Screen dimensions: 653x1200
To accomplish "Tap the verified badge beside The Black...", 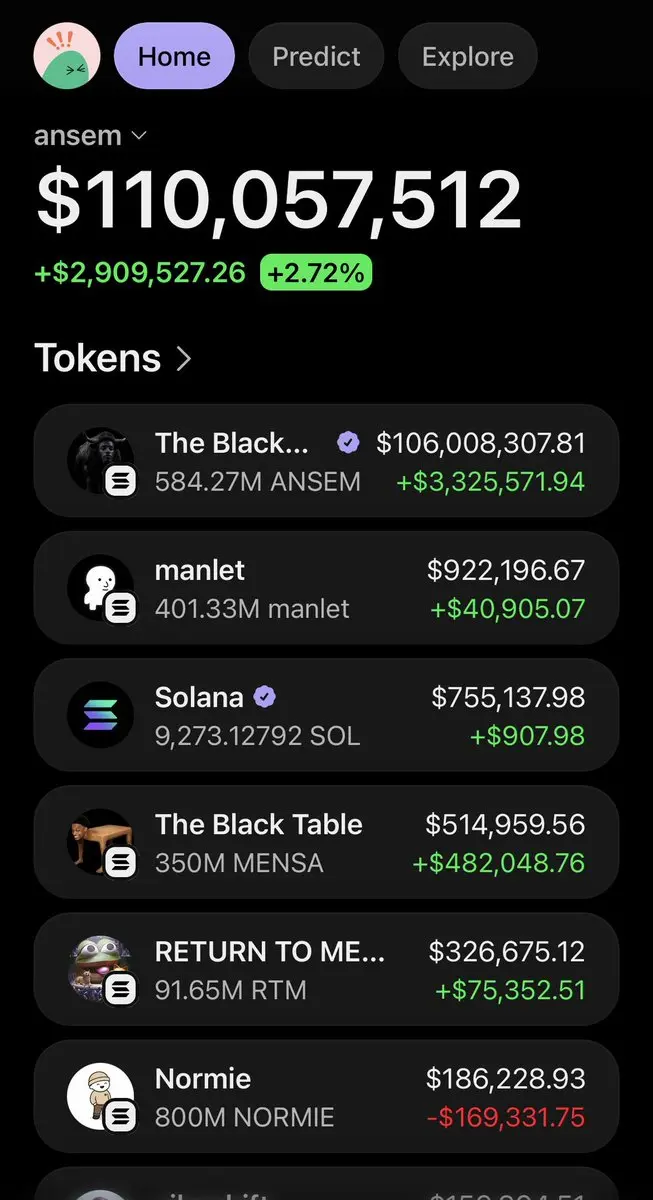I will (348, 443).
